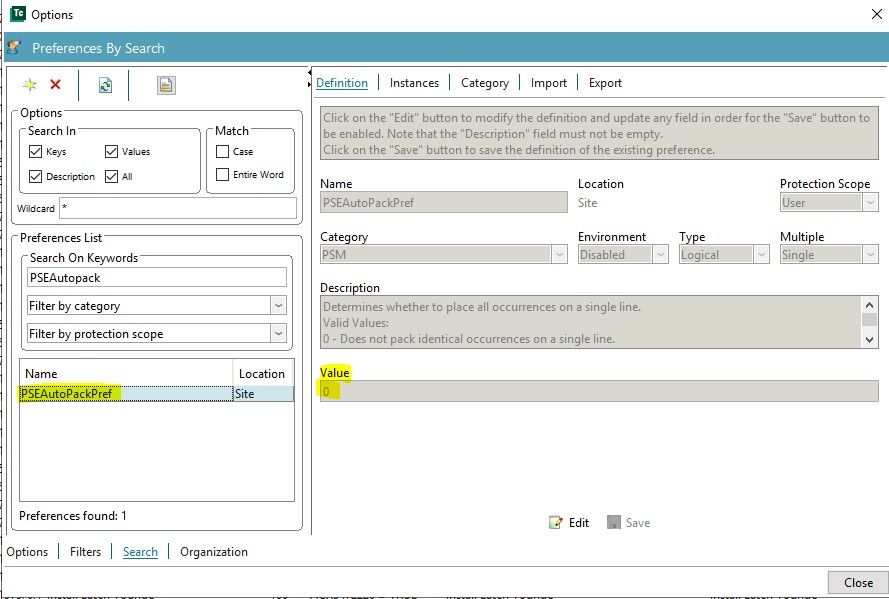Click the document report icon in toolbar
Screen dimensions: 889x599
pos(166,86)
